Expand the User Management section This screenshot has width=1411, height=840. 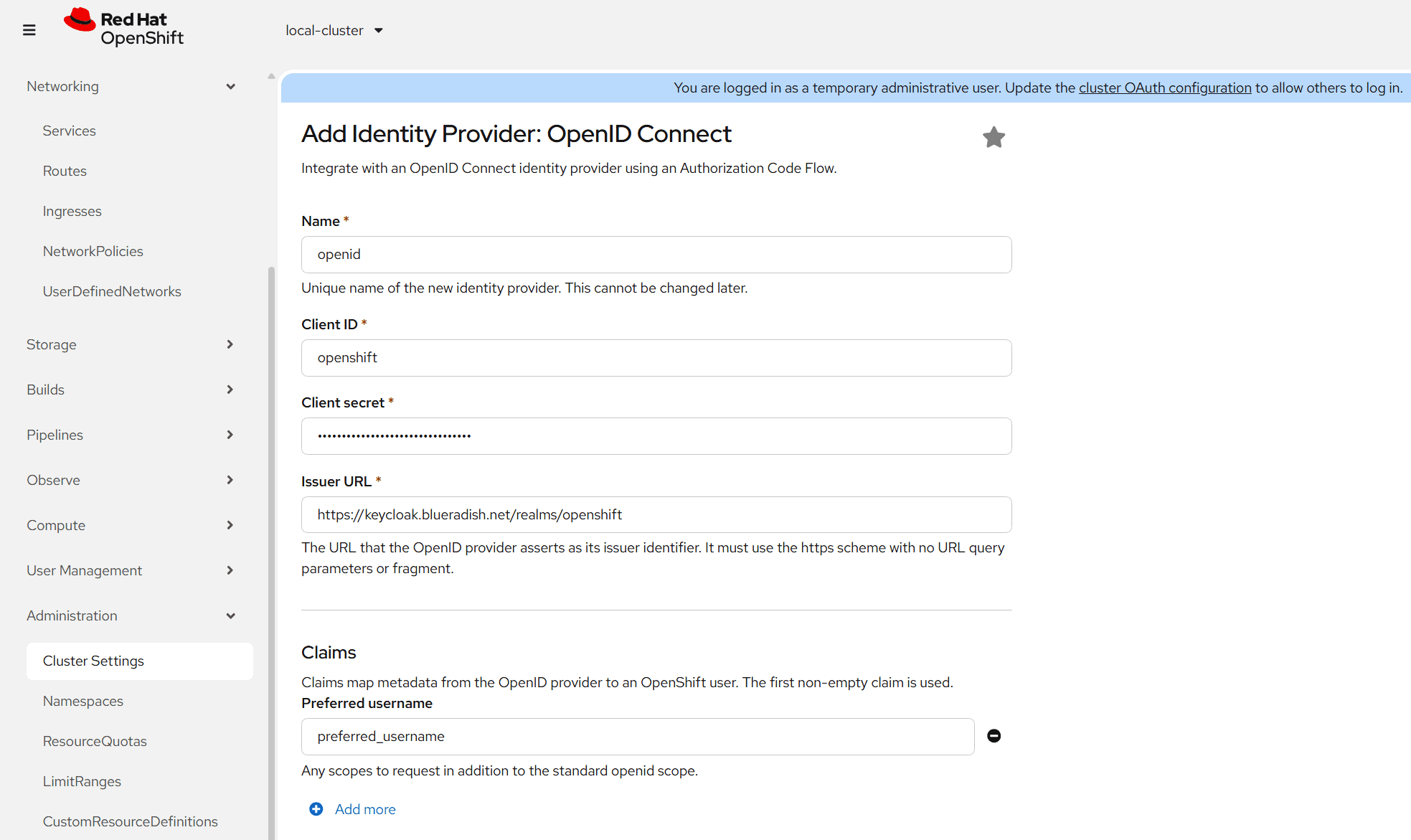click(131, 570)
